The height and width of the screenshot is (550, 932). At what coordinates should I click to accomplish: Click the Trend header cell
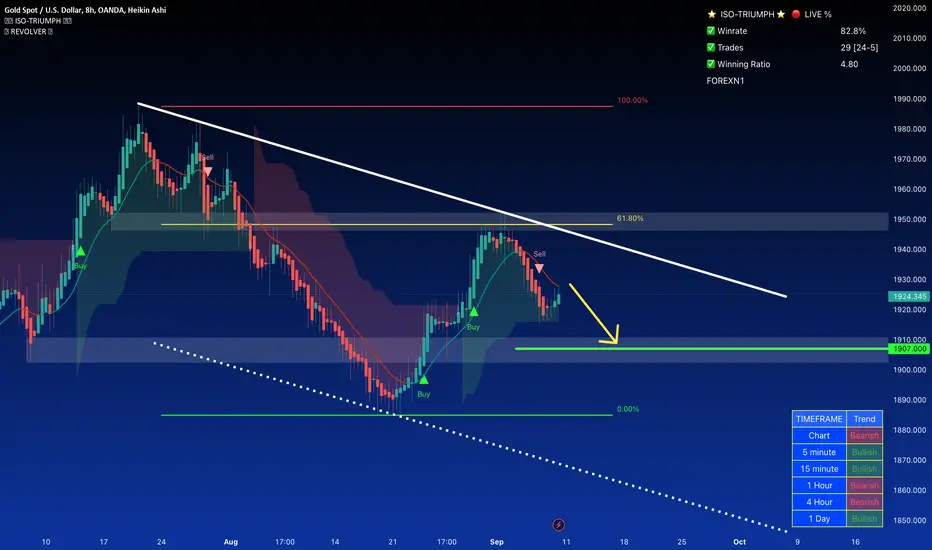(x=864, y=419)
